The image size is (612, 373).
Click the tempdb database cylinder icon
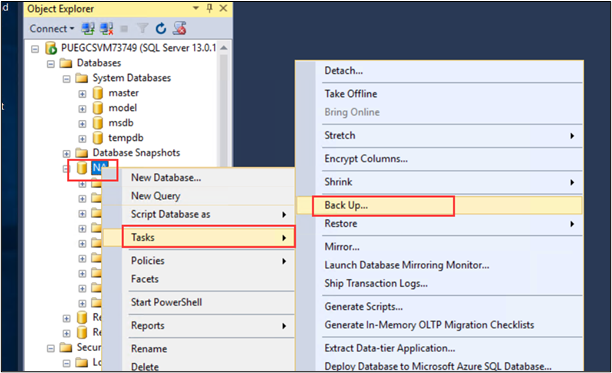pyautogui.click(x=98, y=138)
